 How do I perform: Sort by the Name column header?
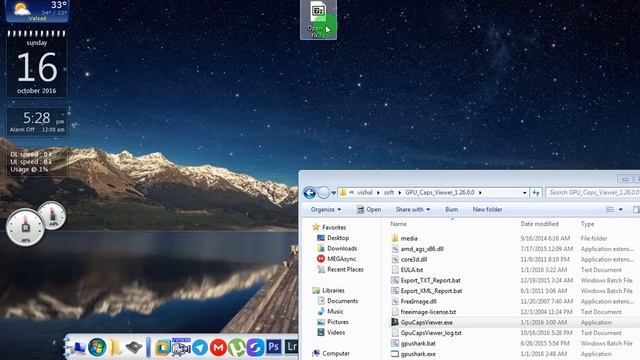click(398, 224)
